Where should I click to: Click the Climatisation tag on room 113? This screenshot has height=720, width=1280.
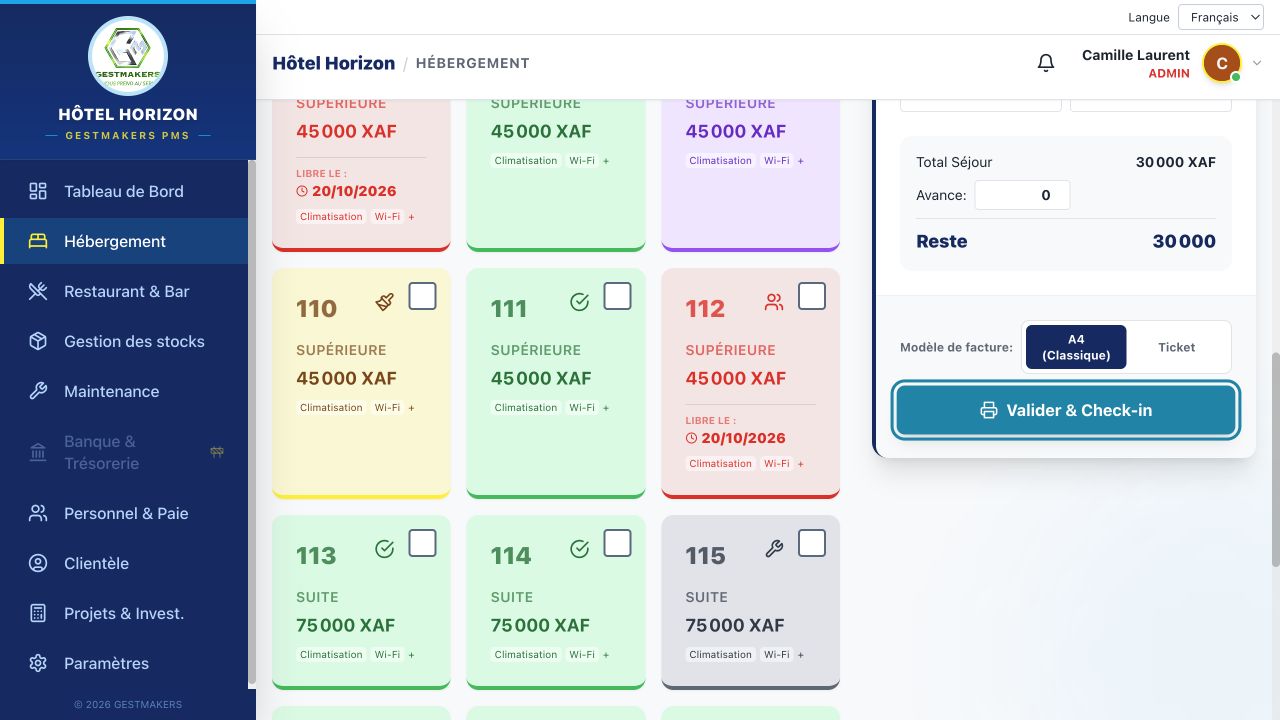(331, 655)
